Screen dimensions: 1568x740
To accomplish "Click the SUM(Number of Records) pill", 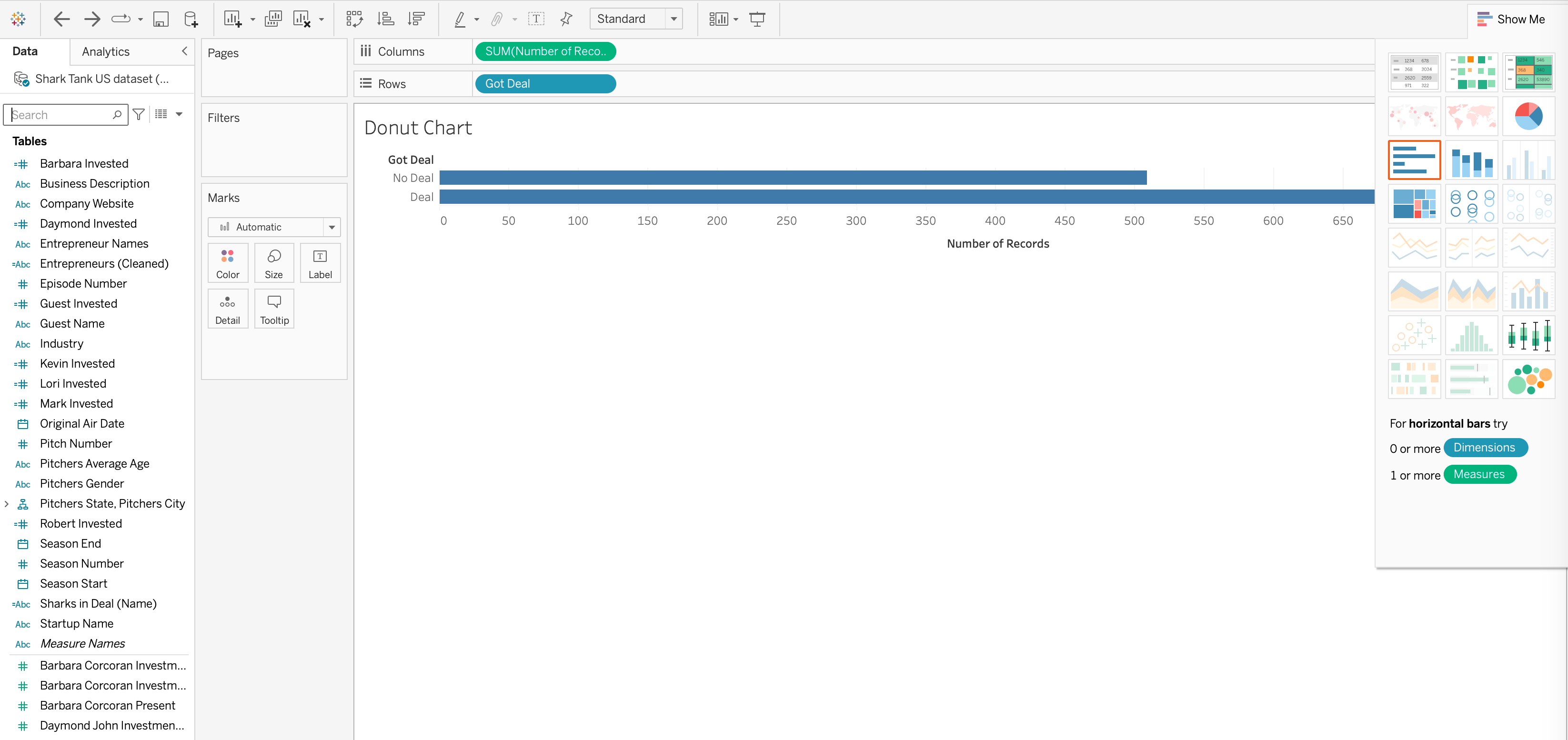I will click(x=545, y=52).
